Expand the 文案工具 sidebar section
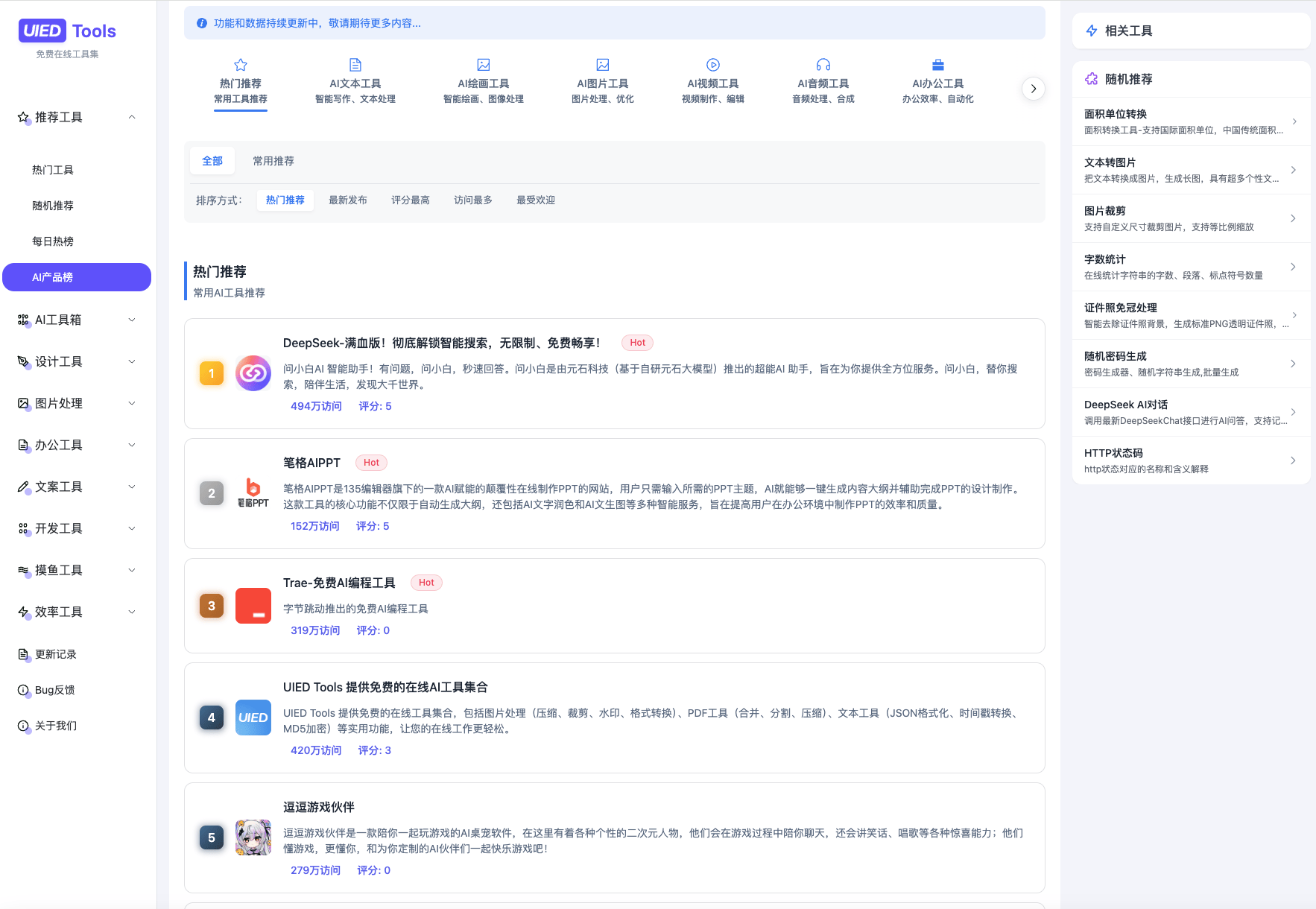The height and width of the screenshot is (909, 1316). click(132, 487)
